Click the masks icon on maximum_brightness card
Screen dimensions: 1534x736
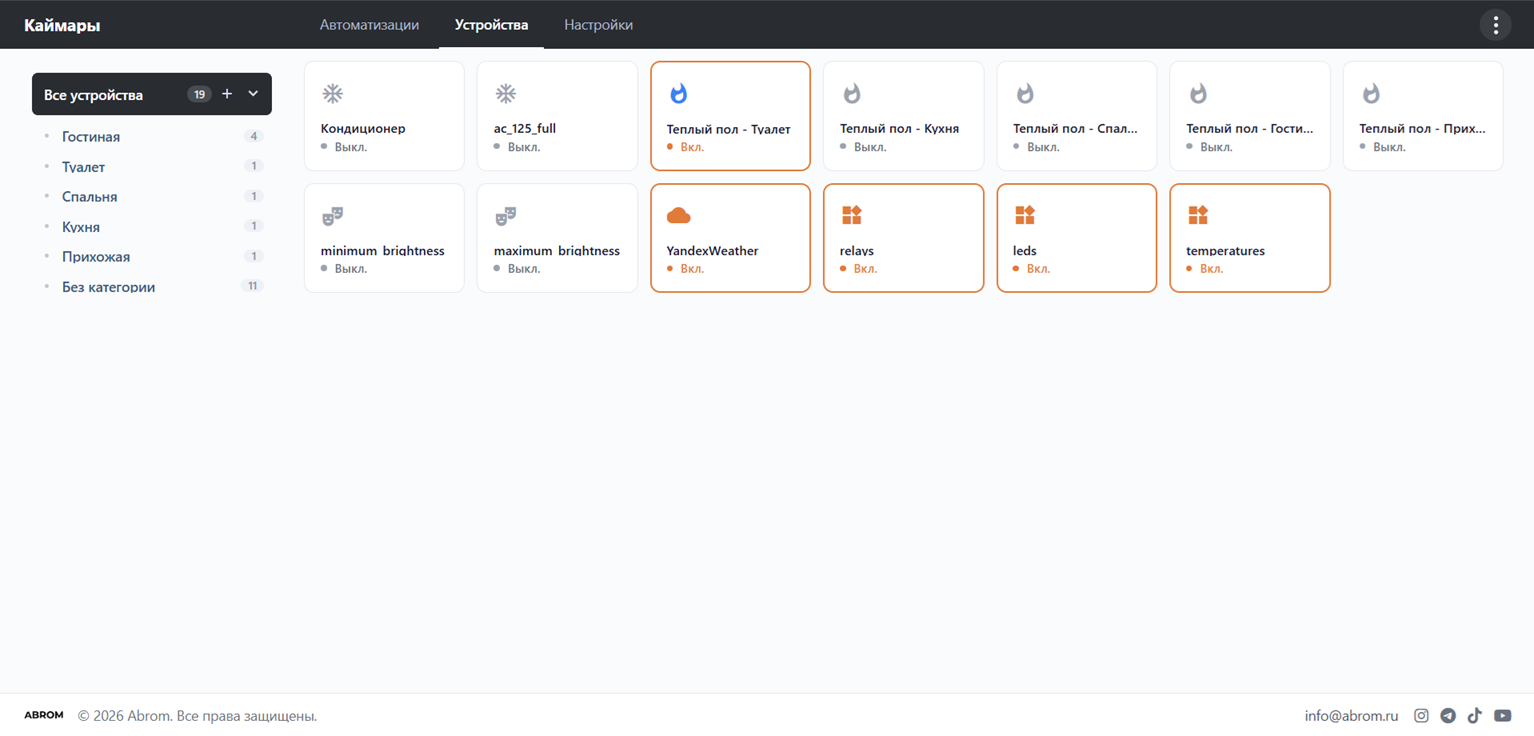tap(506, 216)
